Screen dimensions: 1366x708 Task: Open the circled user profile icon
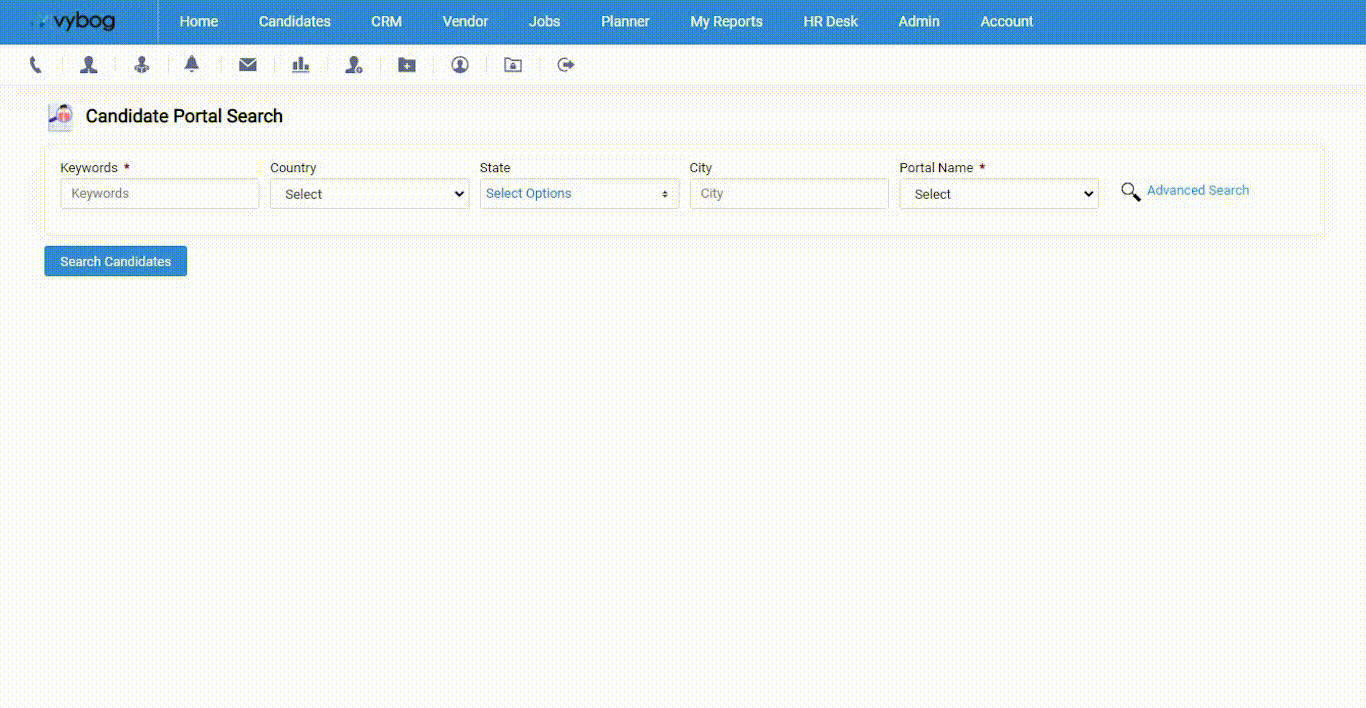point(460,65)
